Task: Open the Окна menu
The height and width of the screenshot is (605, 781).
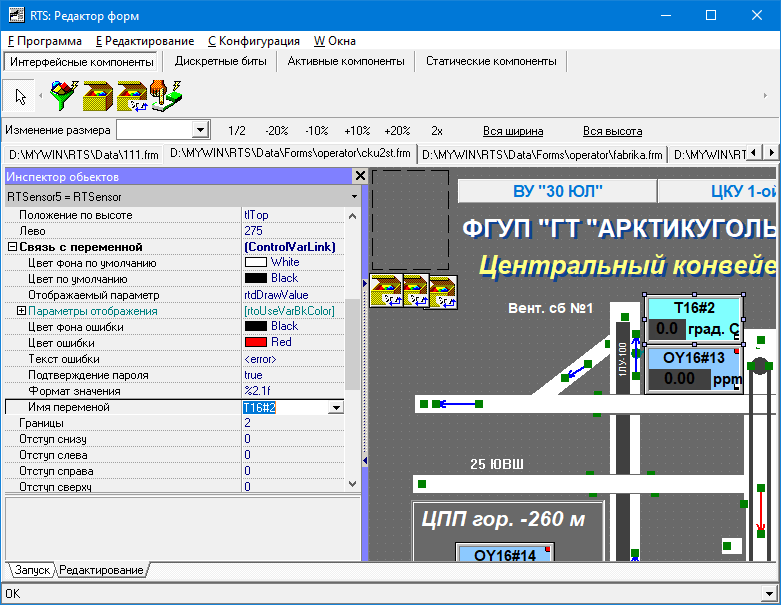Action: coord(335,41)
